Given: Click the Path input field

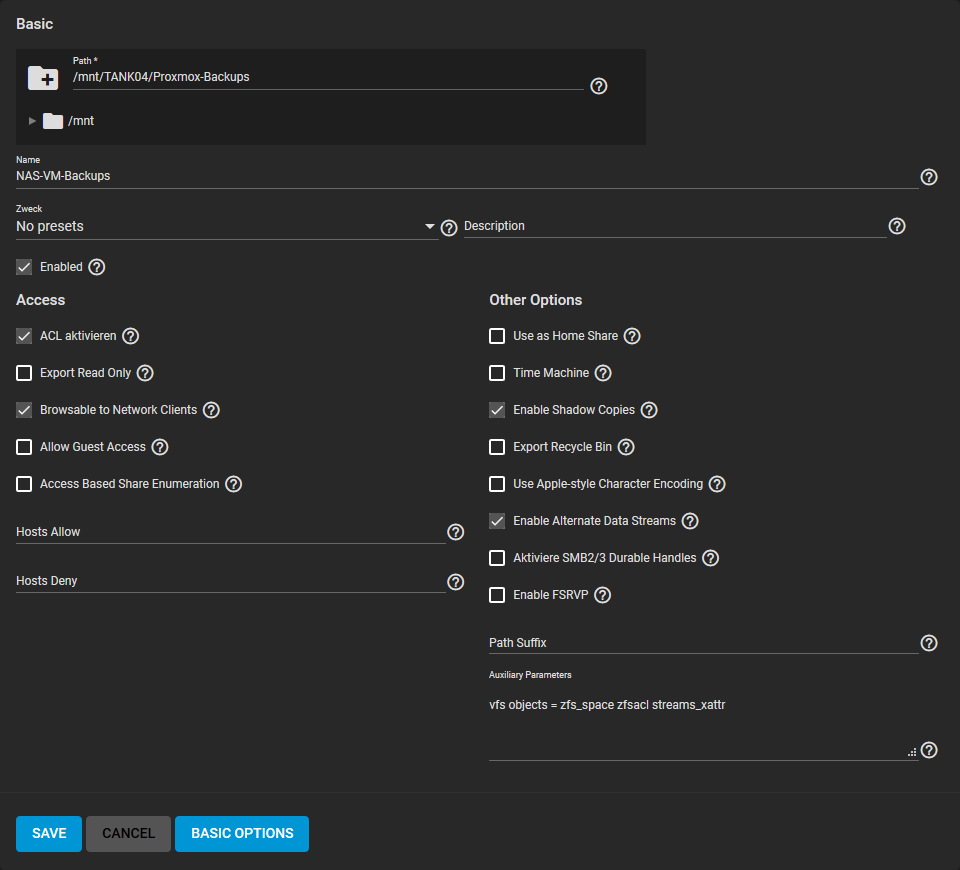Looking at the screenshot, I should 328,77.
